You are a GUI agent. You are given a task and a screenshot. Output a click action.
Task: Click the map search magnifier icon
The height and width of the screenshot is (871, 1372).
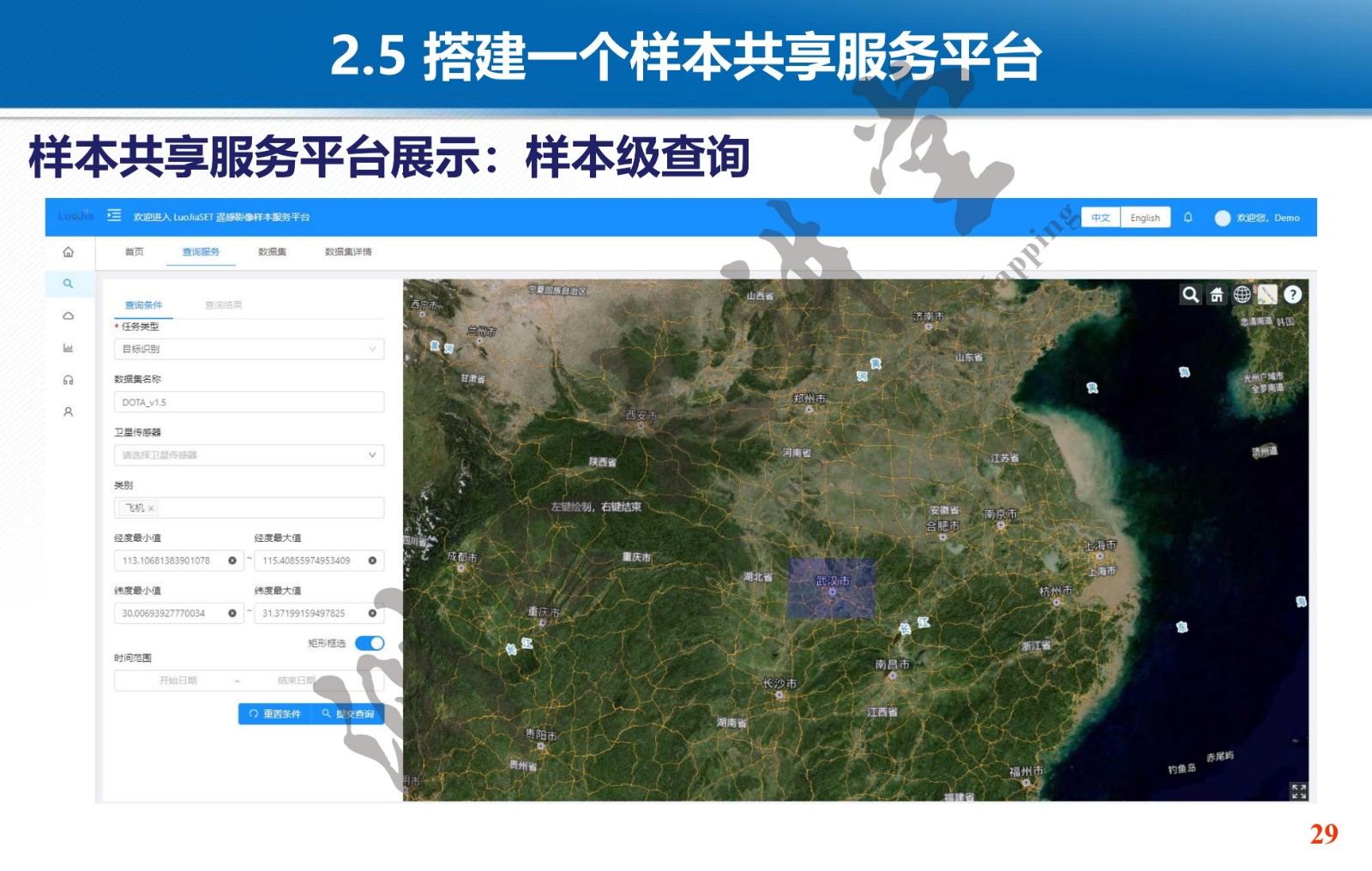coord(1190,295)
